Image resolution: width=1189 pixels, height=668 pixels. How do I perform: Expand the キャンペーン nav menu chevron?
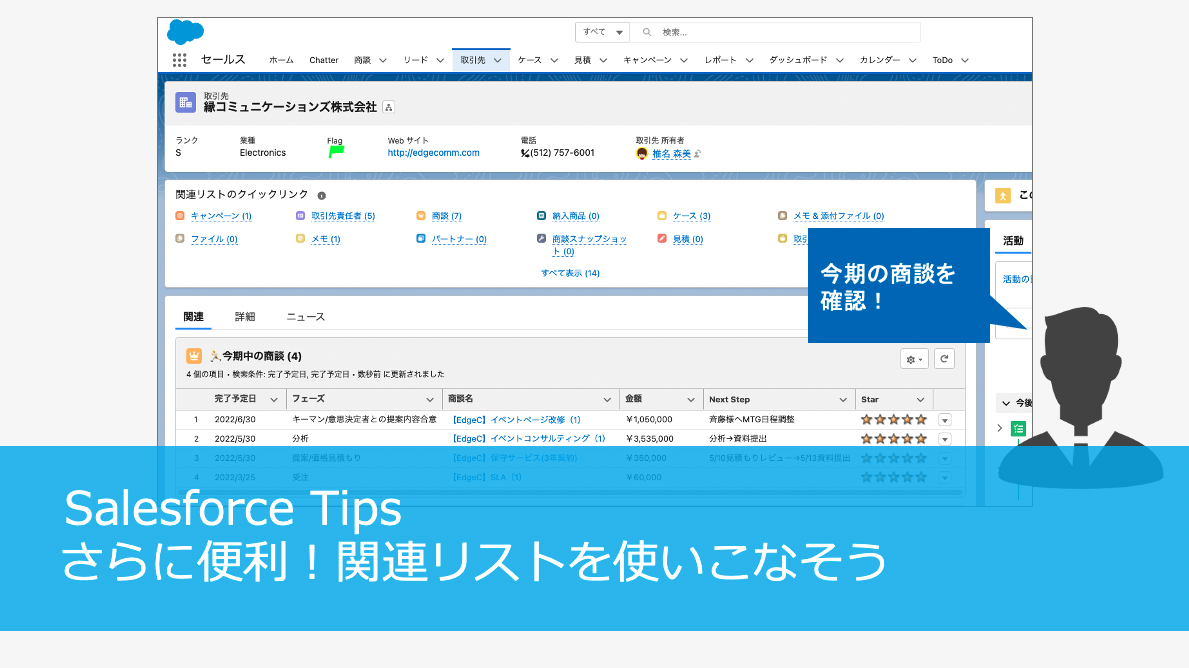pos(684,61)
